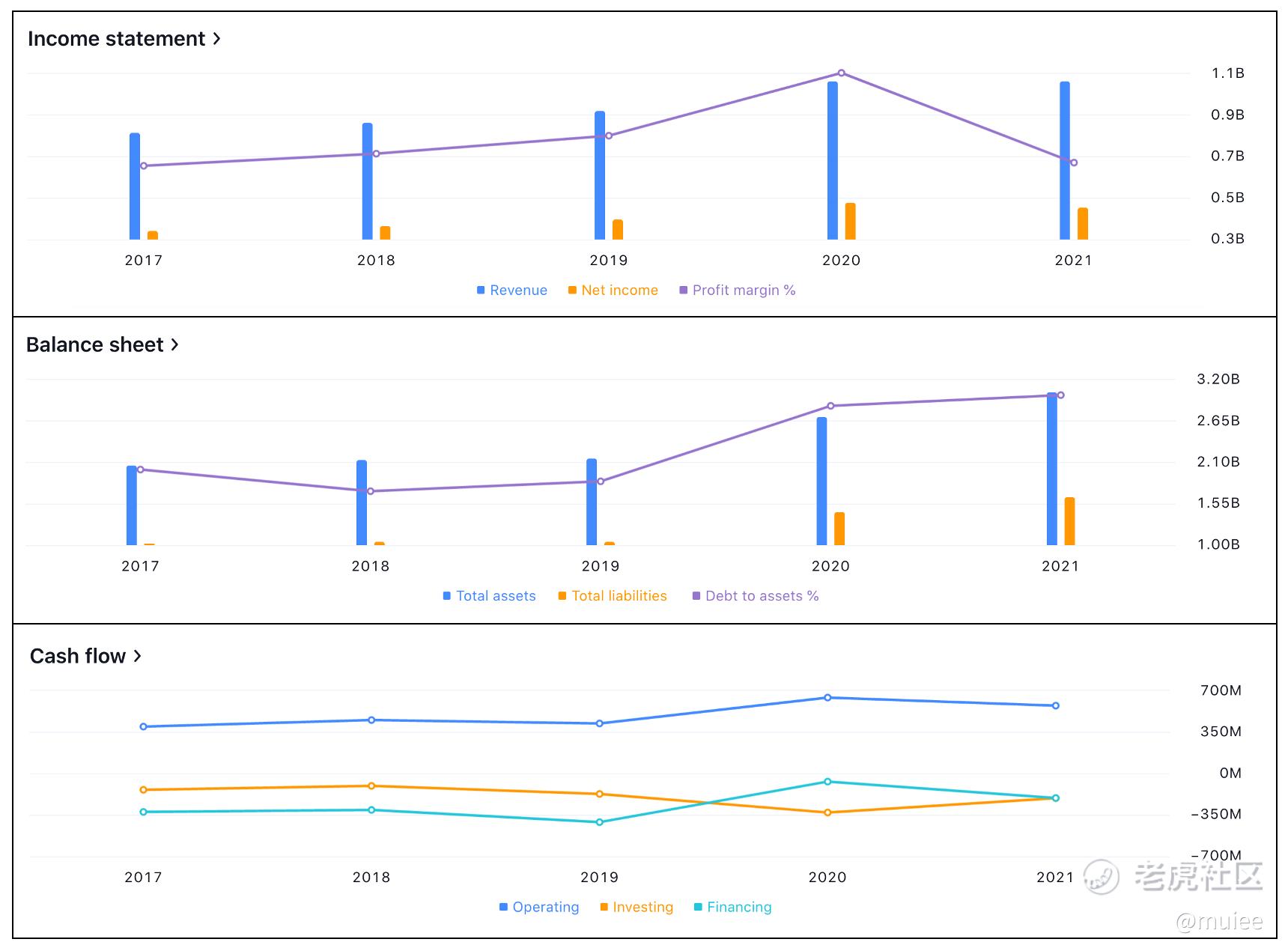The image size is (1288, 951).
Task: Select the 2020 Total assets bar
Action: pyautogui.click(x=822, y=481)
